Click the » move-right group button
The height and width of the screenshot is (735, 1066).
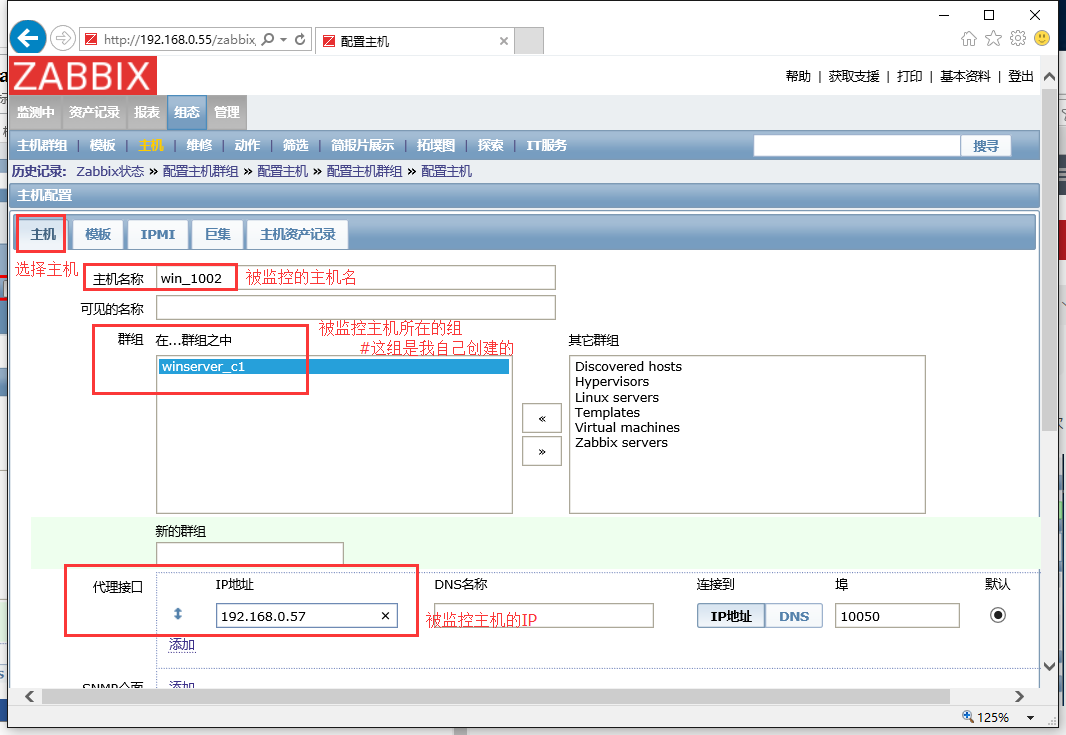(542, 451)
